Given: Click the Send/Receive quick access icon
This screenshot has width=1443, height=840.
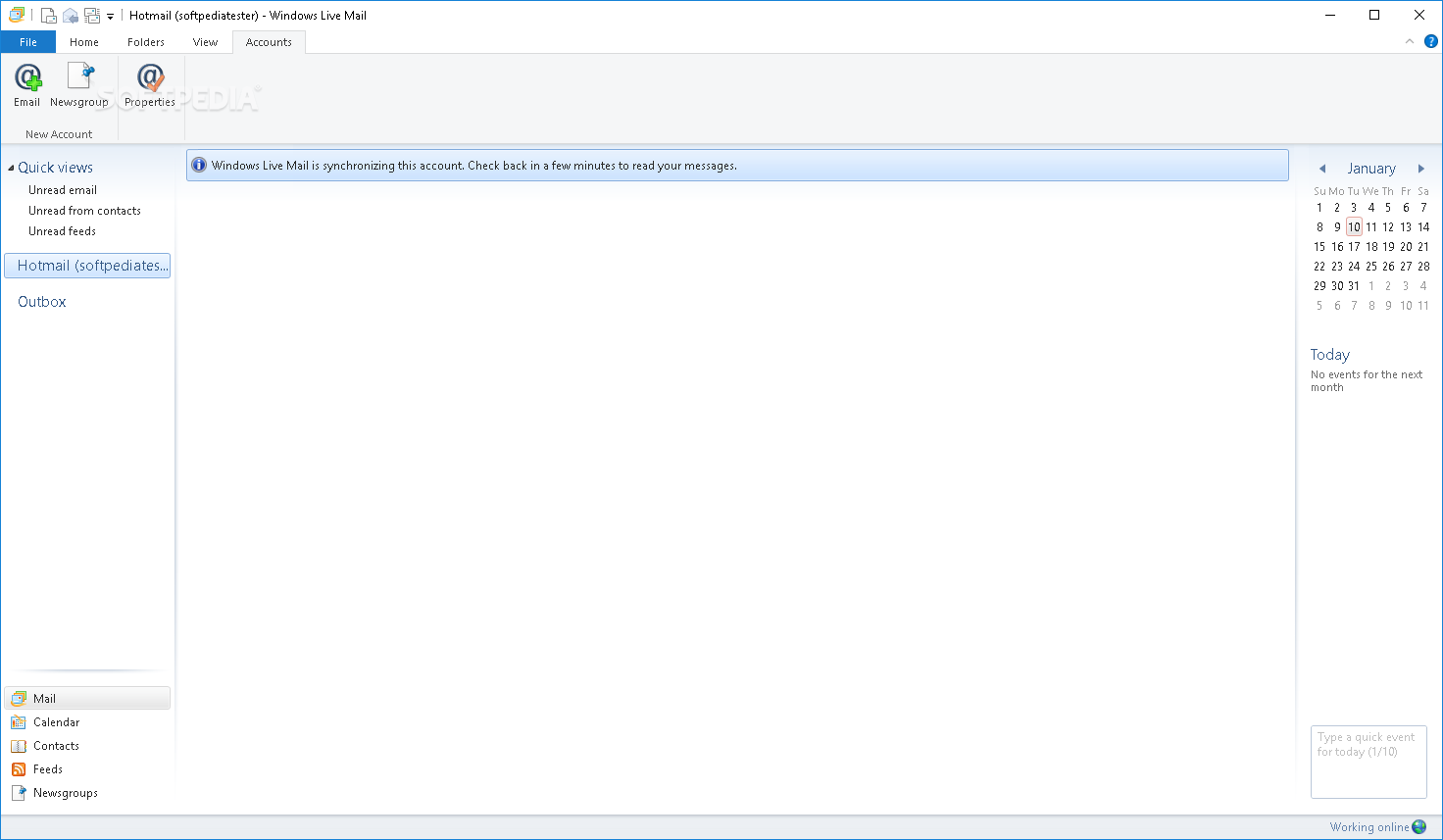Looking at the screenshot, I should tap(92, 15).
